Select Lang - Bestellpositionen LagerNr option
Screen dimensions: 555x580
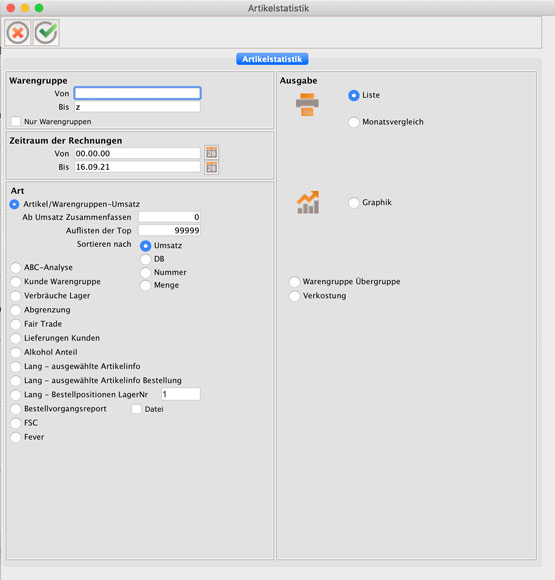pos(16,395)
